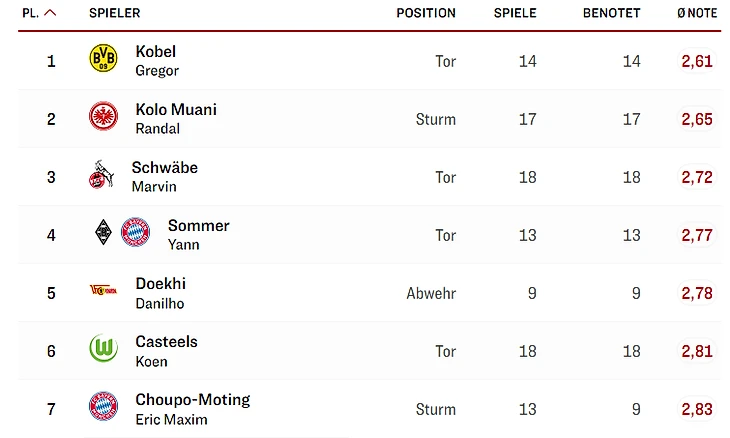The height and width of the screenshot is (438, 730).
Task: Sort by the PL. column arrow
Action: tap(50, 13)
